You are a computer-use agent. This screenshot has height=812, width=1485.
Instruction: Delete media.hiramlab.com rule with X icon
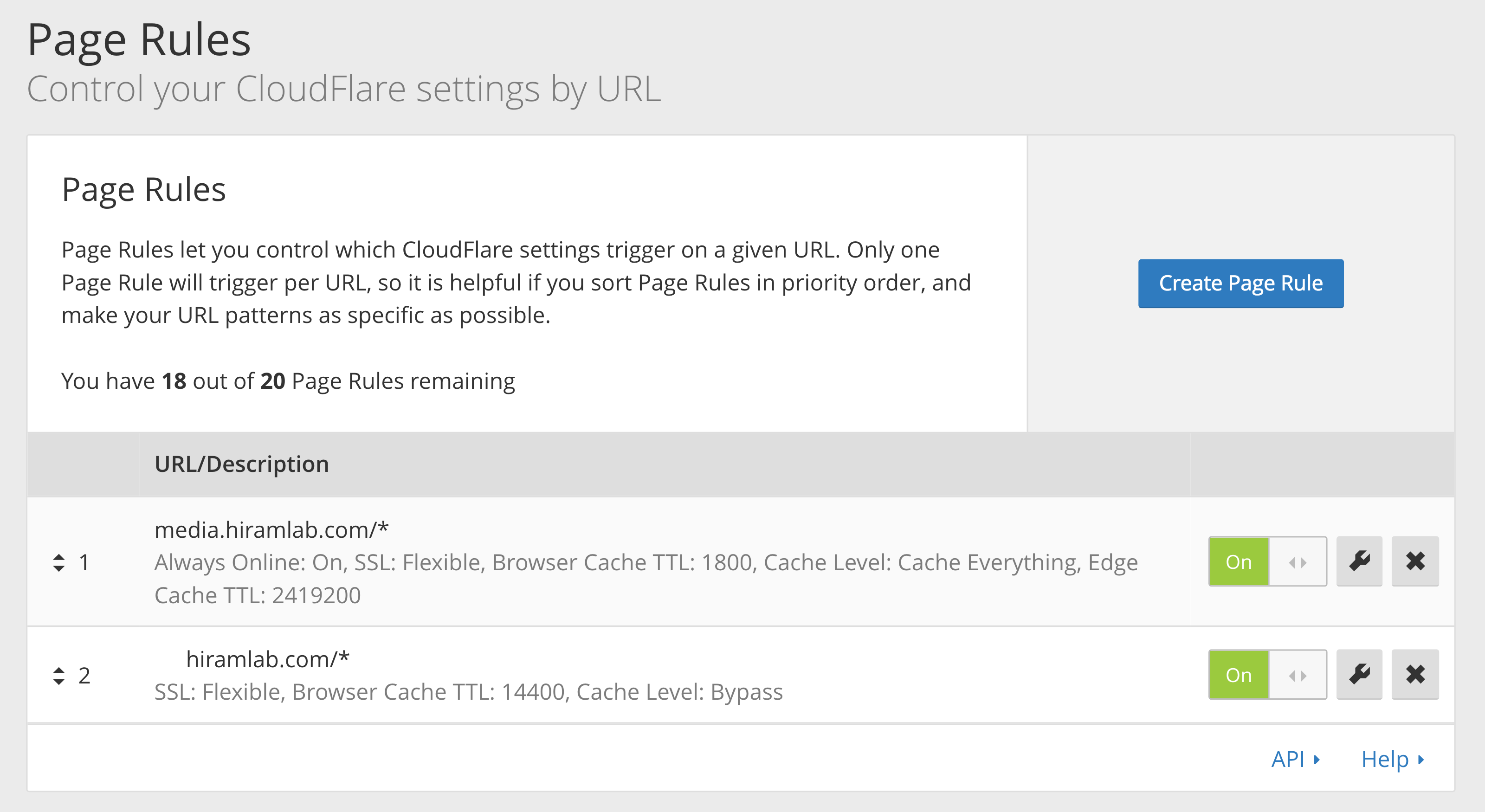[1415, 561]
